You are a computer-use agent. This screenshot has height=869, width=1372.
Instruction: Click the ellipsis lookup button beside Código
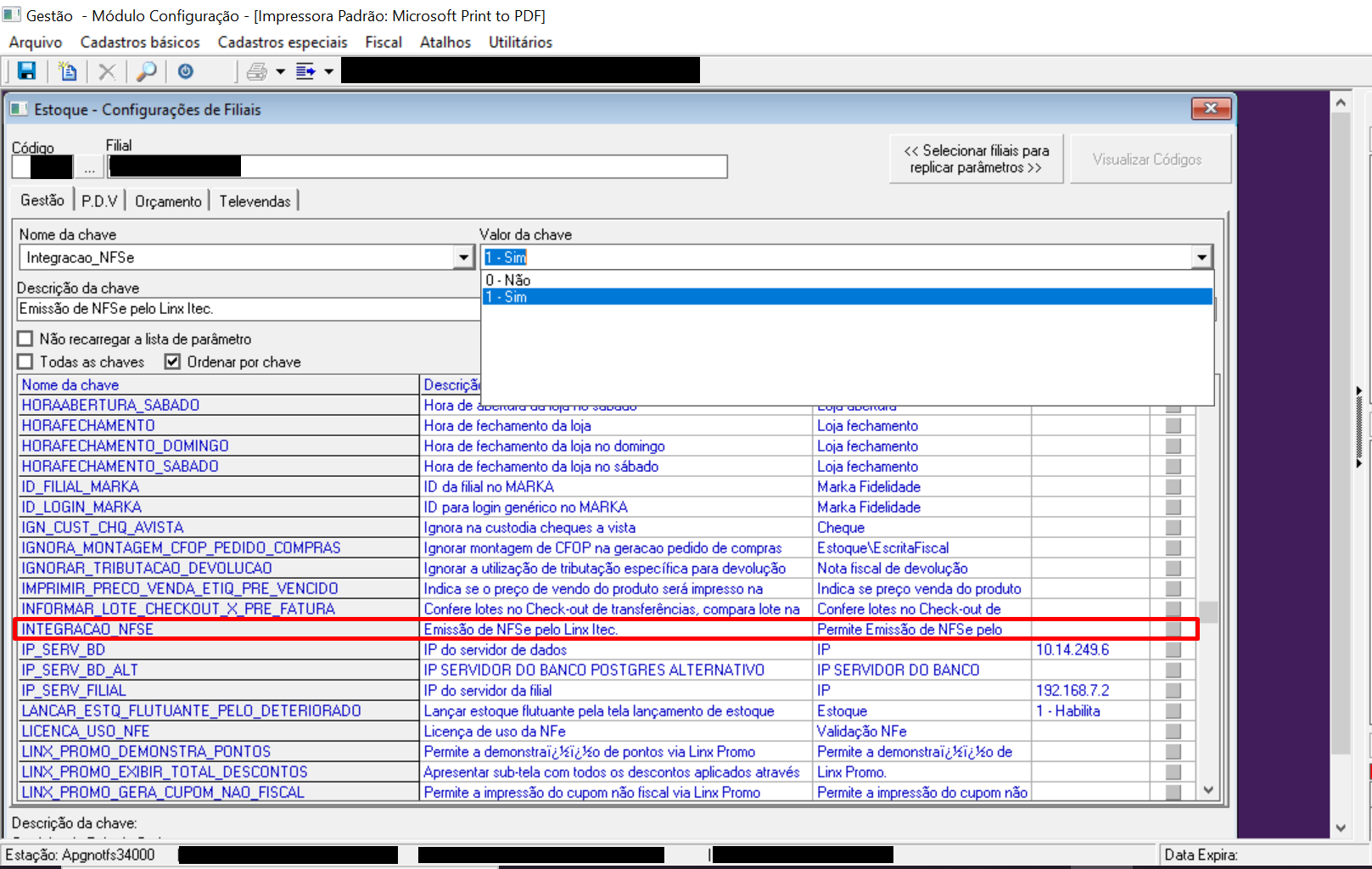pyautogui.click(x=89, y=167)
